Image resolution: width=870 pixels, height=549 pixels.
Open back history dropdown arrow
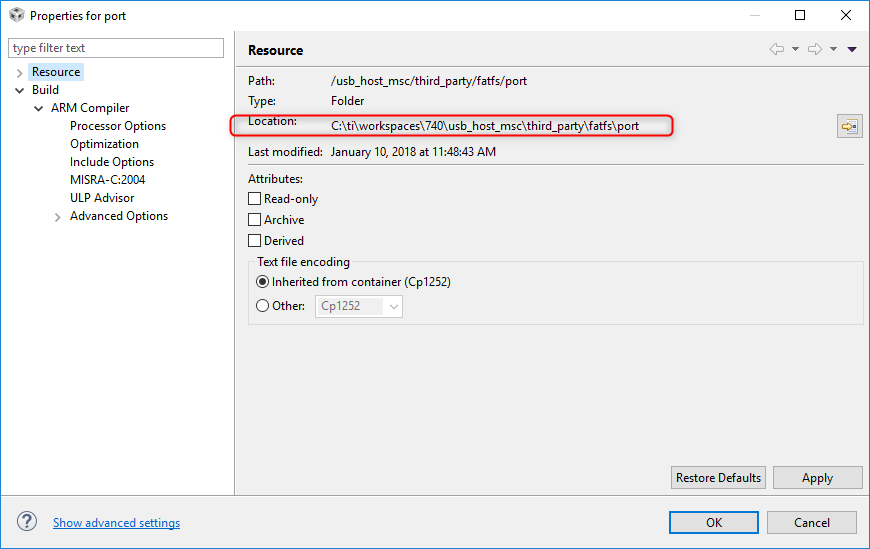tap(795, 49)
